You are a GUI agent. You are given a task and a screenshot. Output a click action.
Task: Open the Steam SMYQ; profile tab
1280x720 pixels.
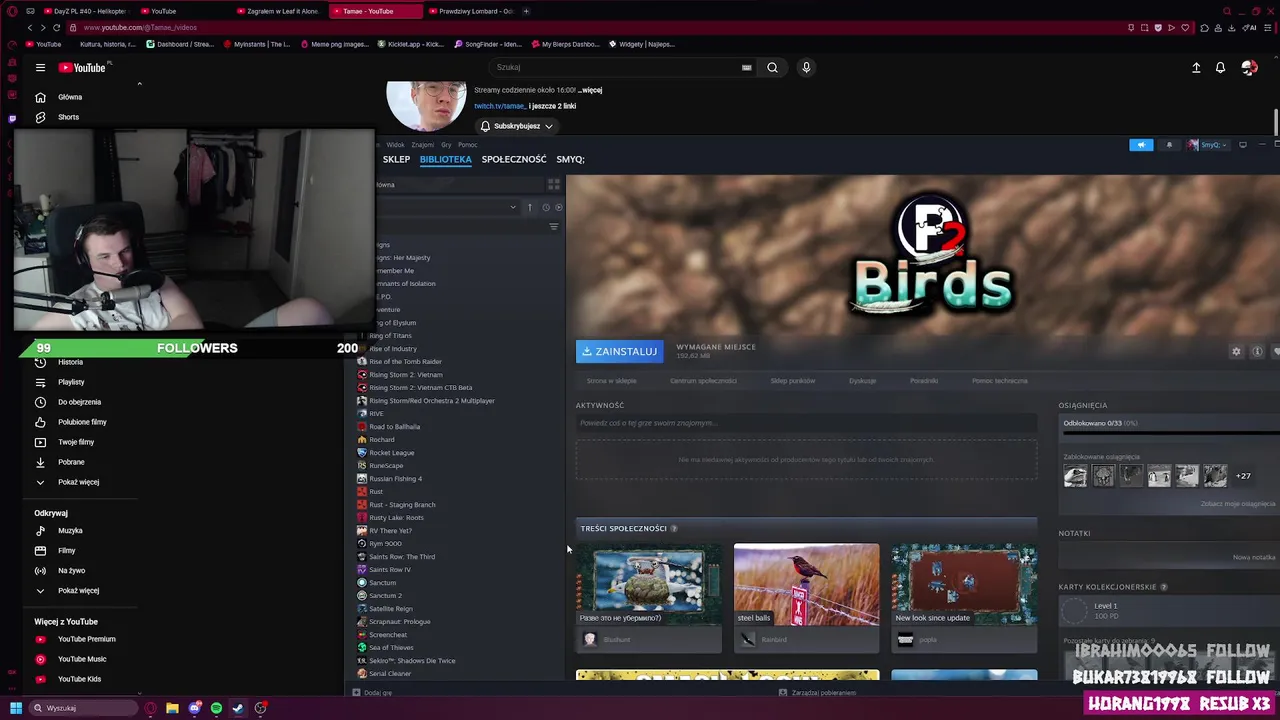[570, 159]
